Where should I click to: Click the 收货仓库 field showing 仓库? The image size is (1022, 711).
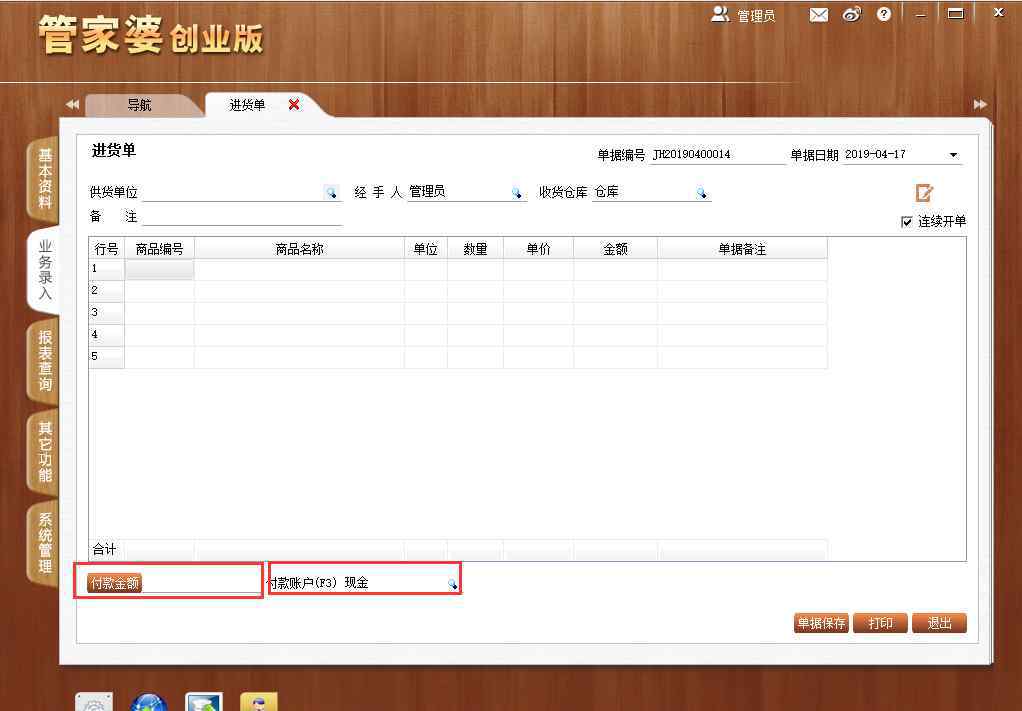pyautogui.click(x=644, y=192)
